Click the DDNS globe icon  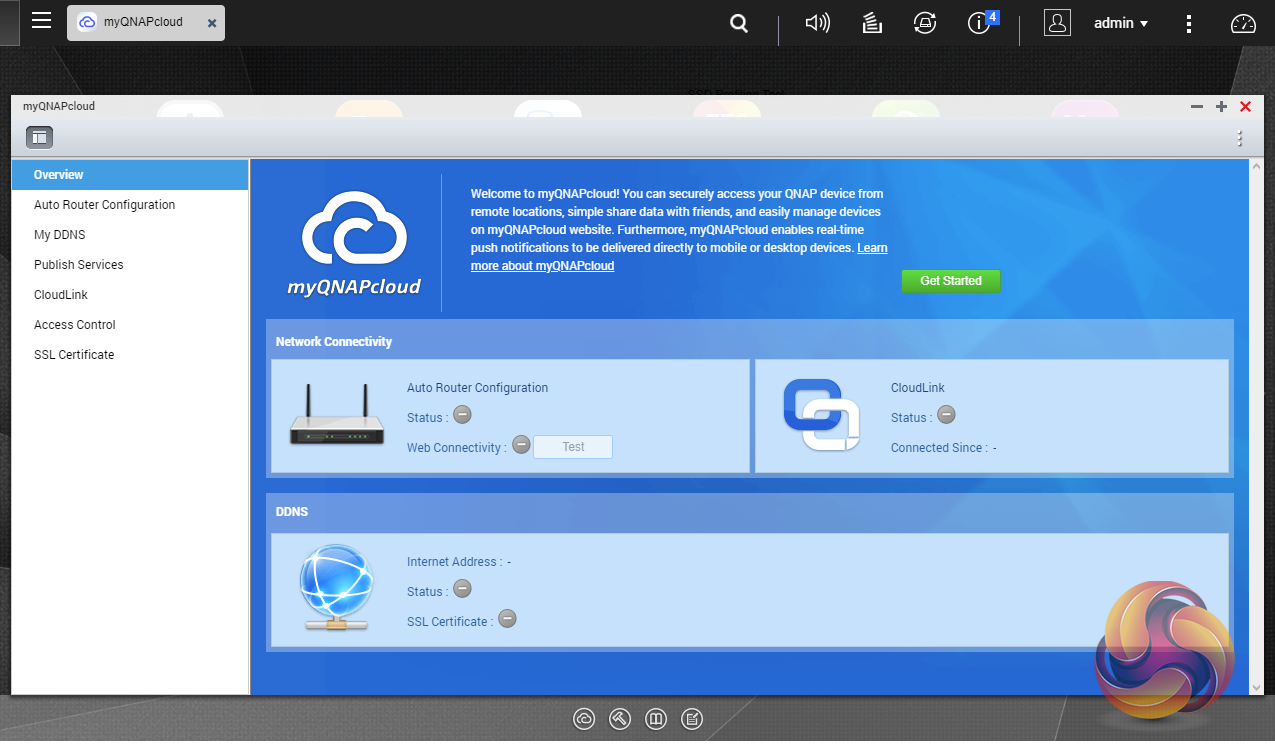[336, 587]
